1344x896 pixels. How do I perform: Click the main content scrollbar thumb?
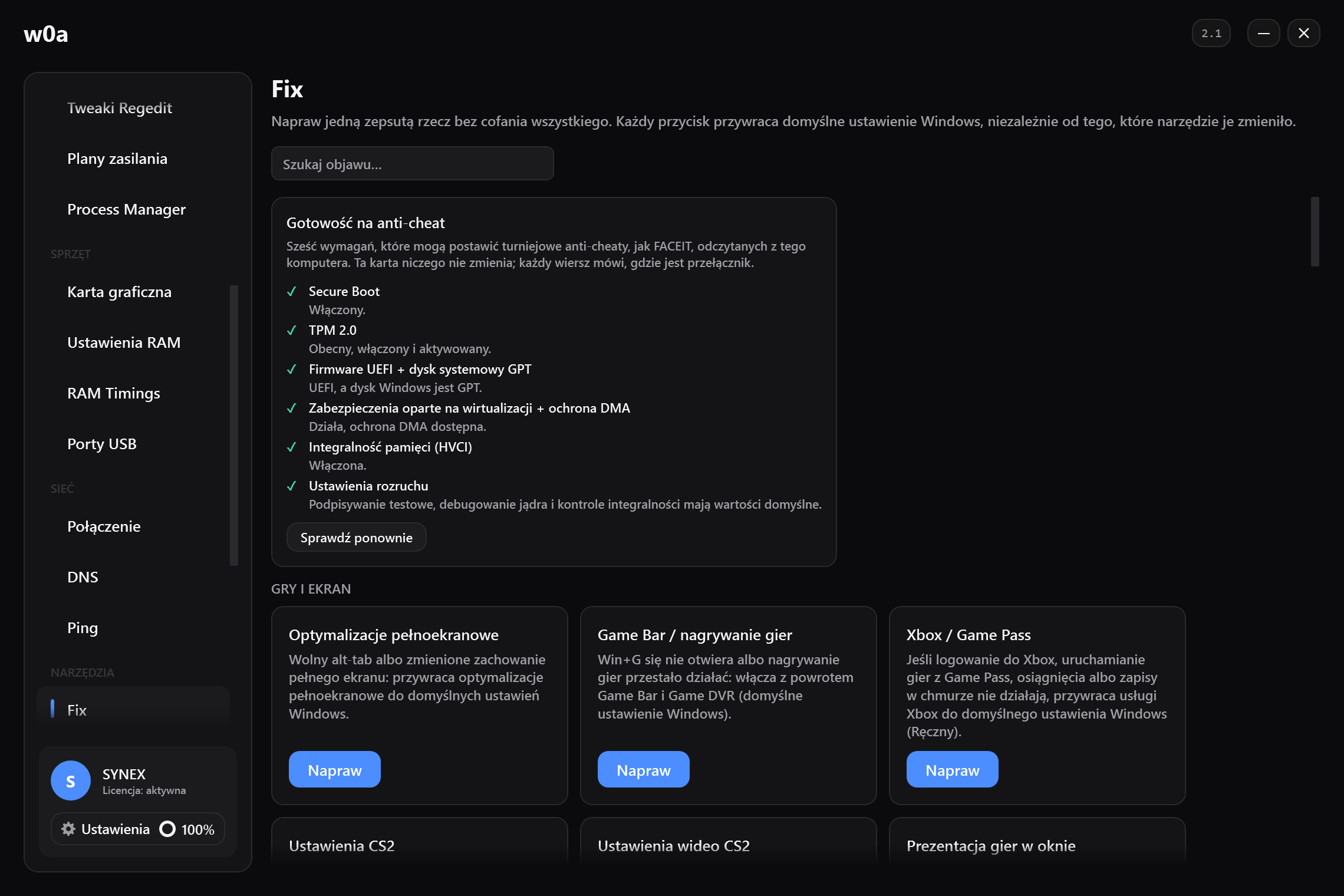[1315, 232]
